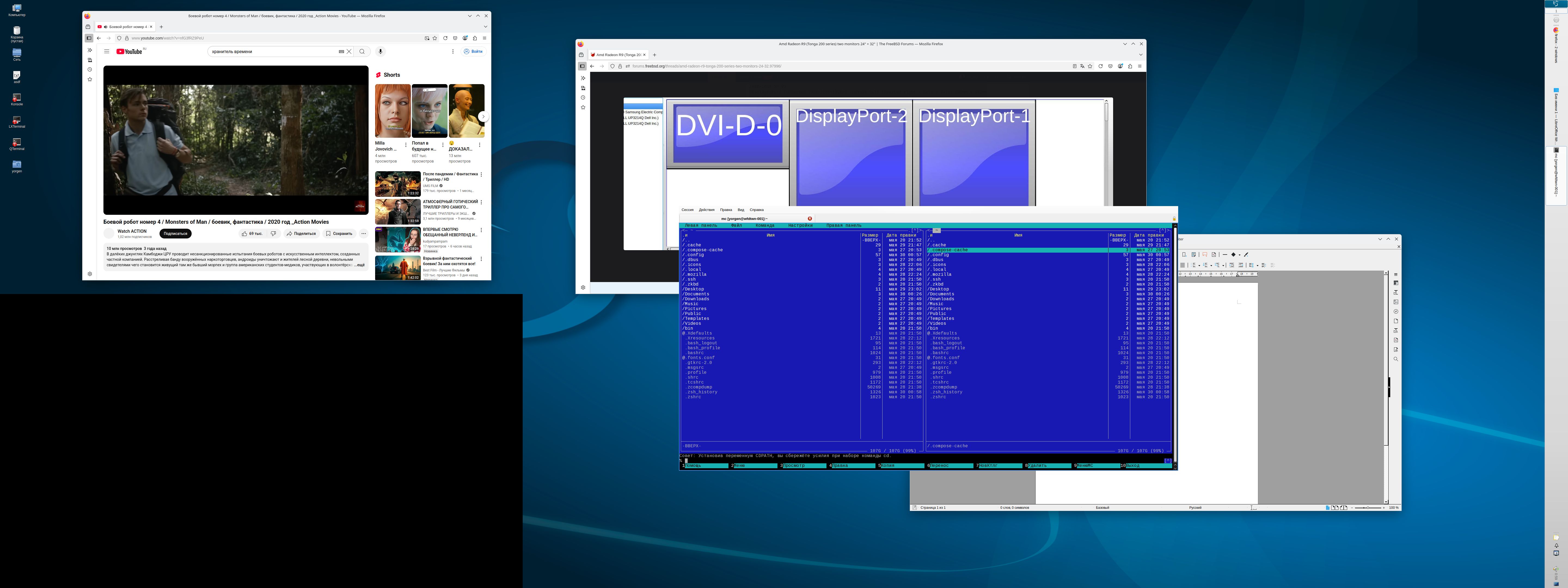Click the YouTube search magnifier button
Image resolution: width=1568 pixels, height=588 pixels.
pos(362,52)
